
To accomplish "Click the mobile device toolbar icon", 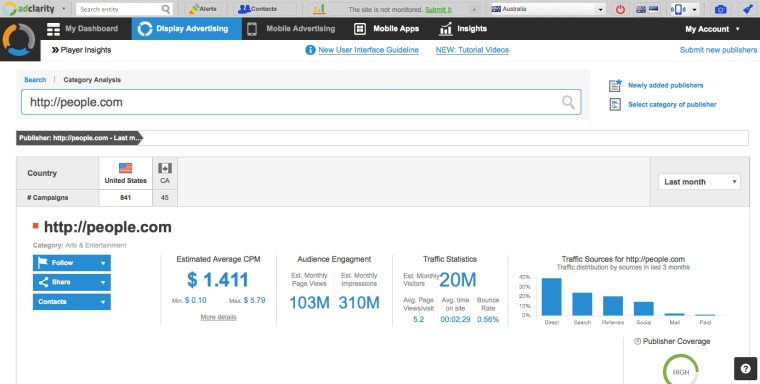I will click(678, 9).
